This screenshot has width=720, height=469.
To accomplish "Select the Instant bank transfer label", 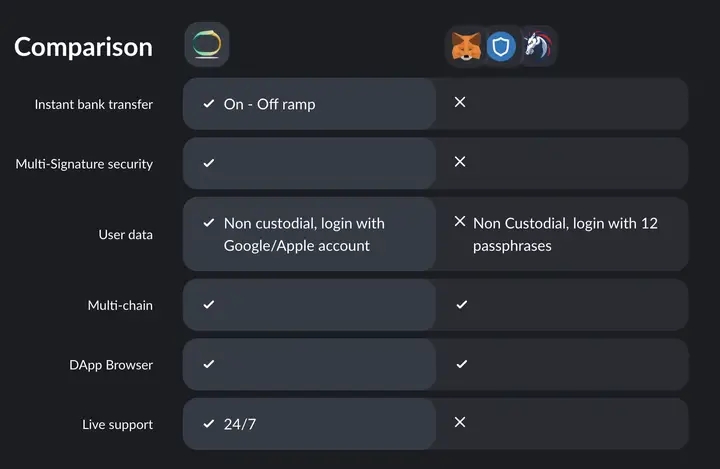I will click(x=94, y=104).
